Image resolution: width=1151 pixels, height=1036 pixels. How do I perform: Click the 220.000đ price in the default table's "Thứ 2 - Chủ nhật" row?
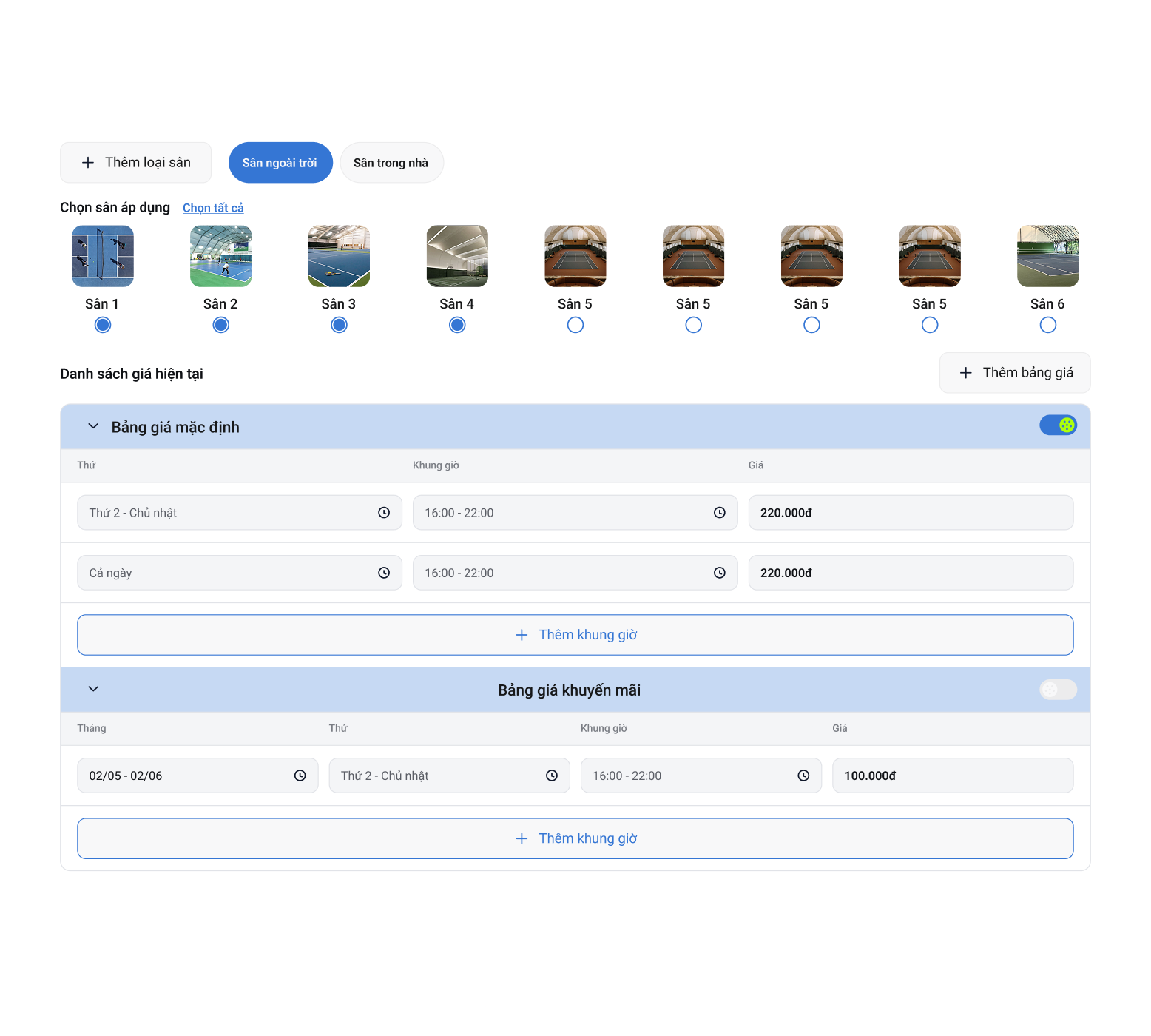[x=911, y=513]
